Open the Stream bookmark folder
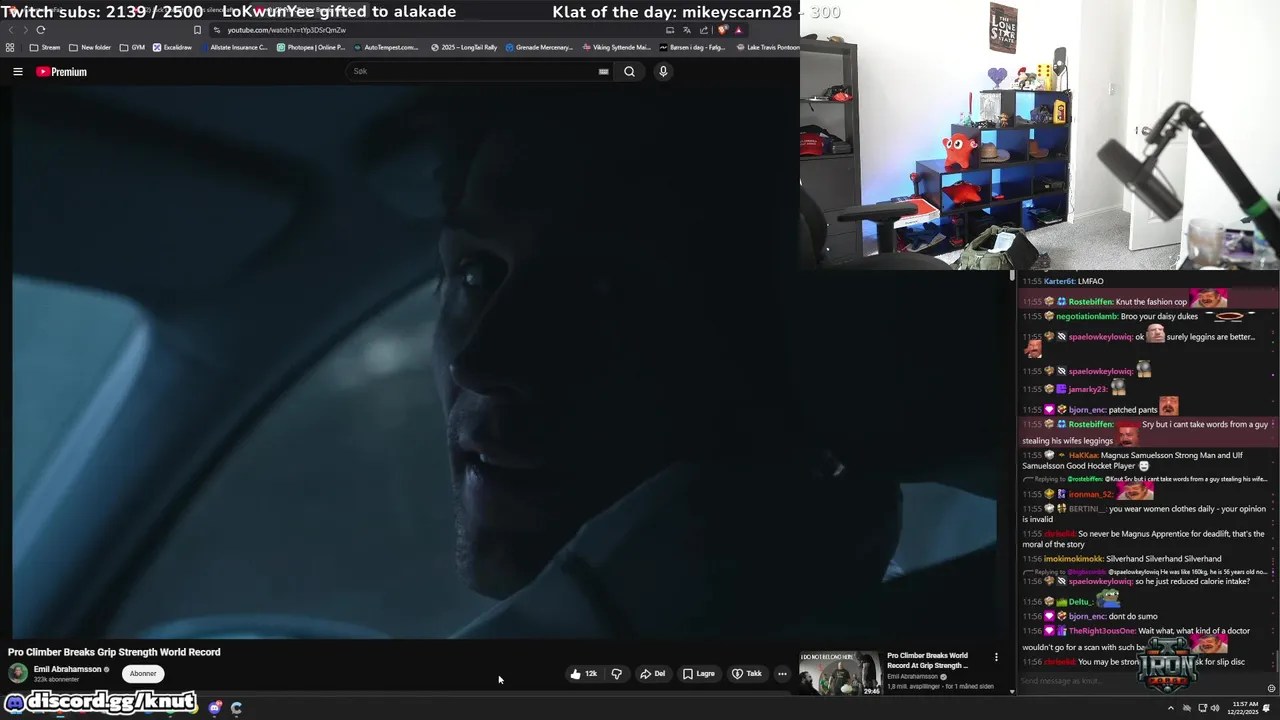Screen dimensions: 1280x720 [45, 47]
